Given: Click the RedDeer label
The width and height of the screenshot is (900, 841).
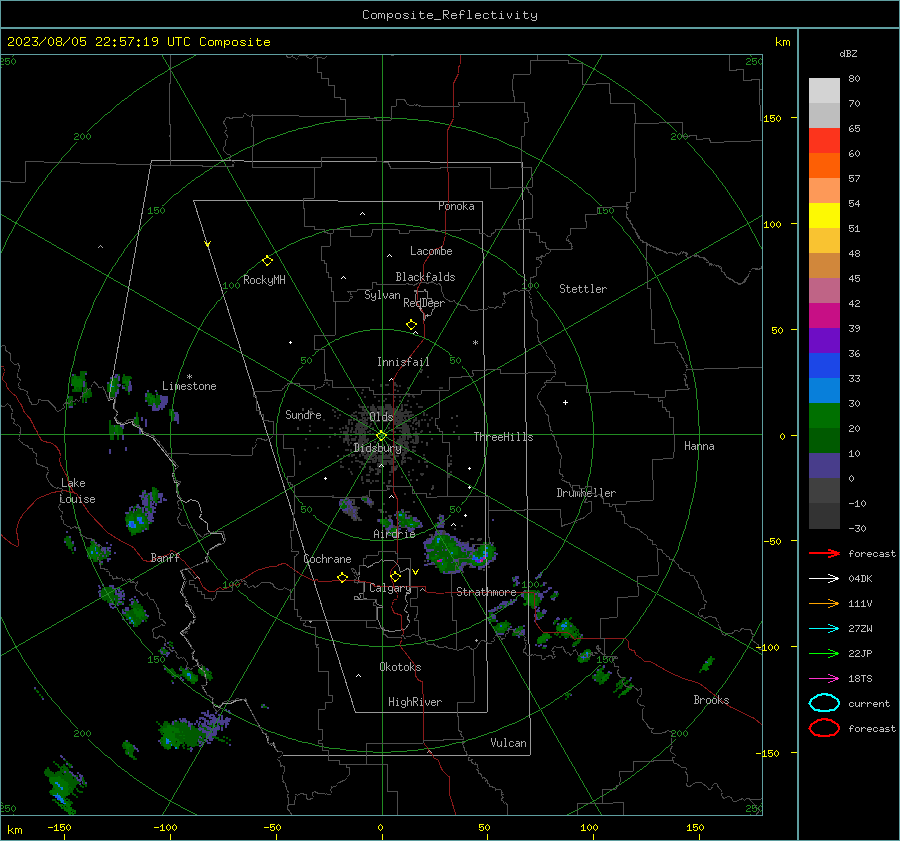Looking at the screenshot, I should click(424, 303).
